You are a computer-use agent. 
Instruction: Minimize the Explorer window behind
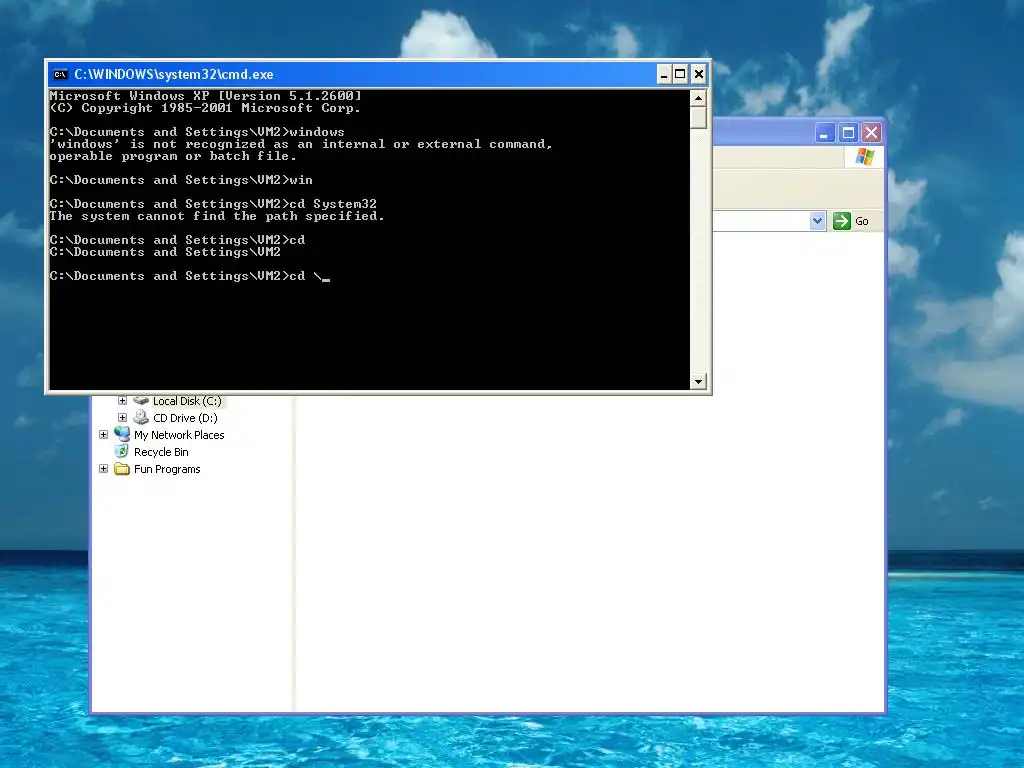[825, 133]
